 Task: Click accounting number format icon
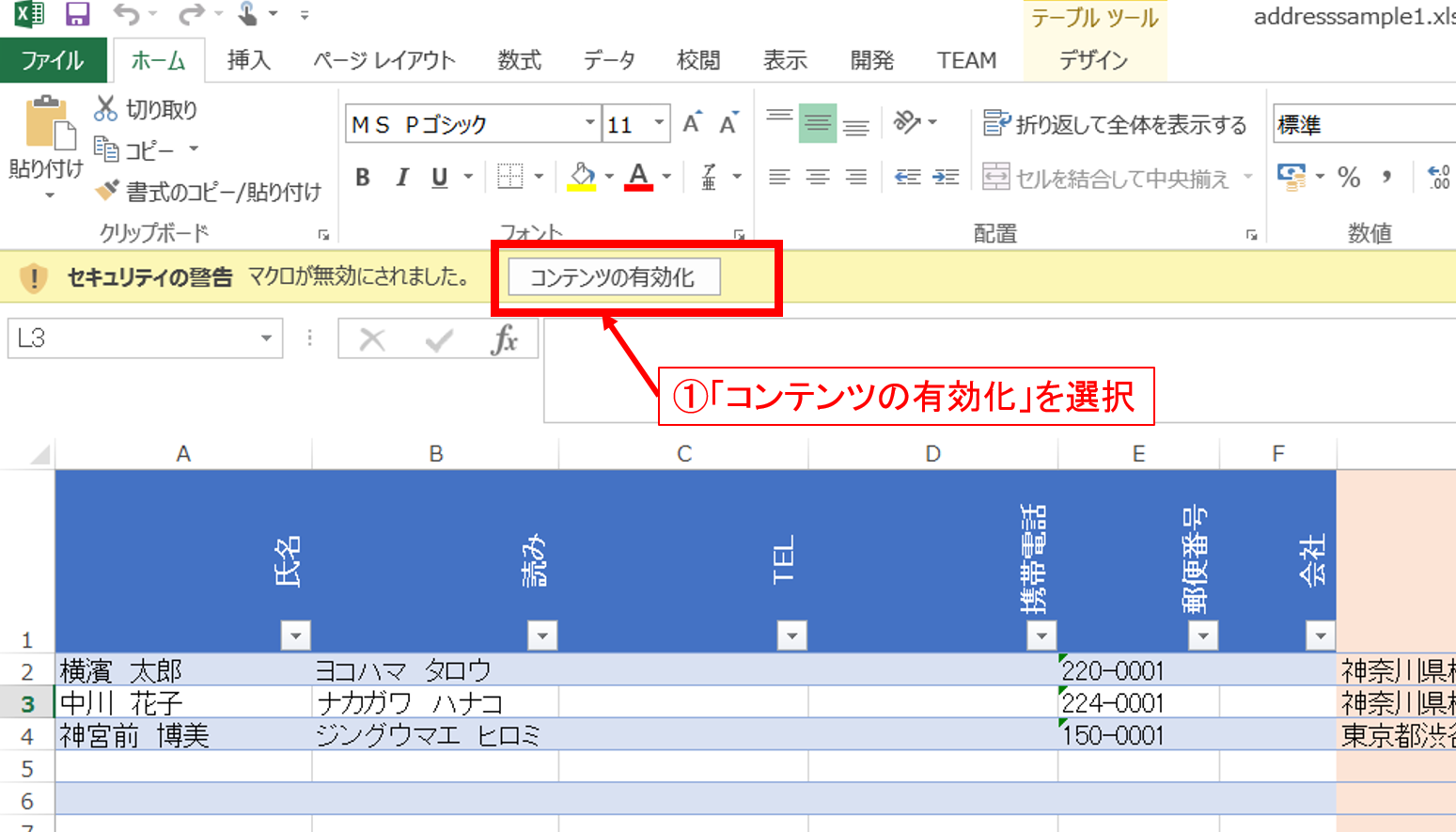coord(1292,176)
